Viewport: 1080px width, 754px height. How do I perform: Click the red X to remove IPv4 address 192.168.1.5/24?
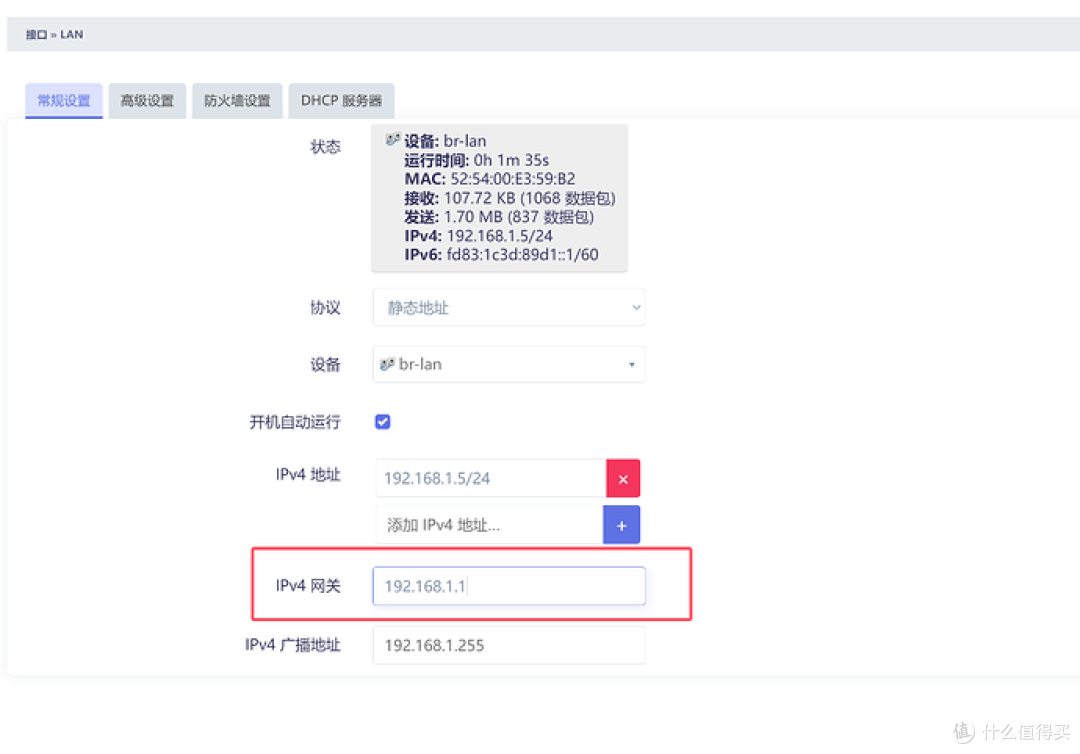tap(623, 478)
